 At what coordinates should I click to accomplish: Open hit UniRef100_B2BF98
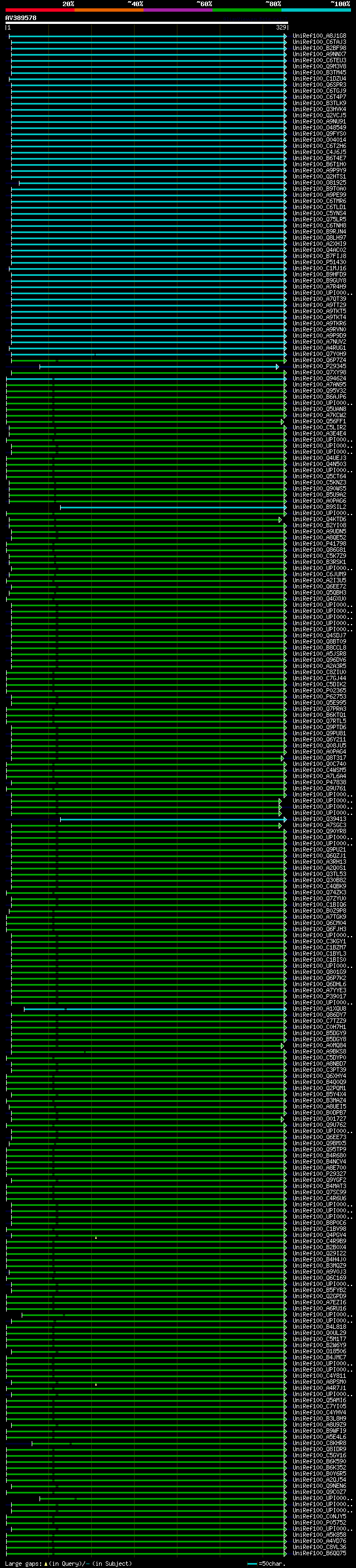[319, 48]
